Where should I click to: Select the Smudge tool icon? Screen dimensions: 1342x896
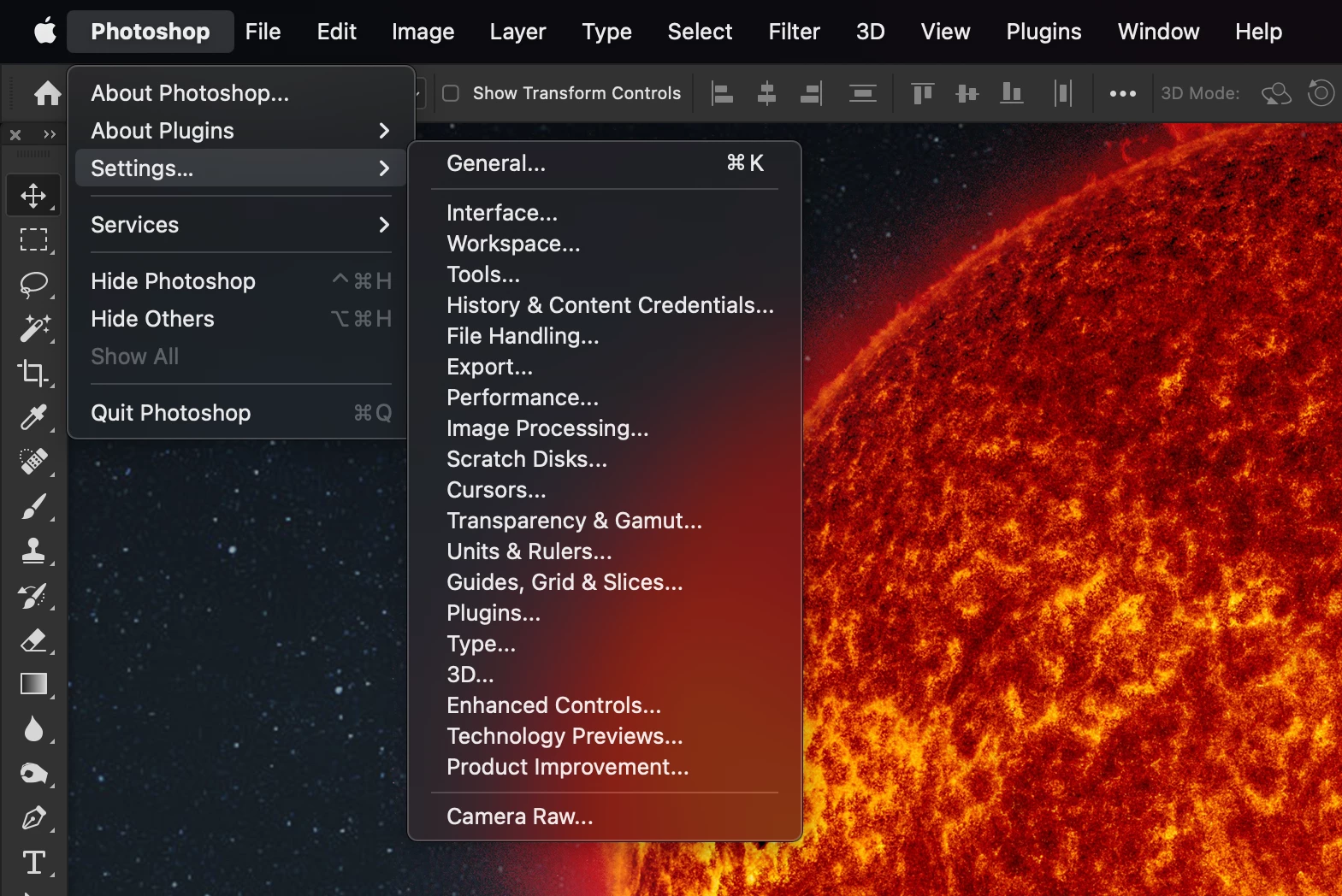click(33, 773)
